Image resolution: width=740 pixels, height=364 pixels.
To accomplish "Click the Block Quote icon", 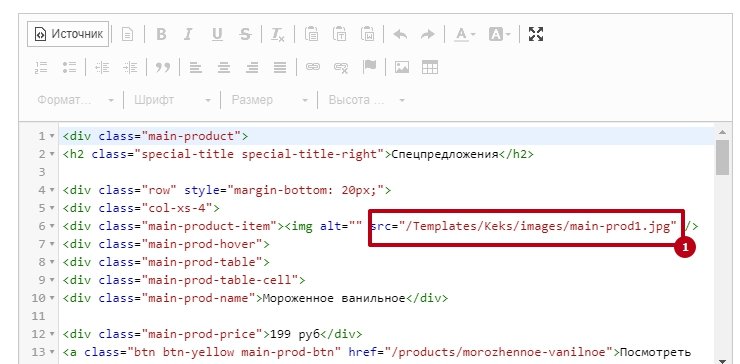I will [163, 68].
